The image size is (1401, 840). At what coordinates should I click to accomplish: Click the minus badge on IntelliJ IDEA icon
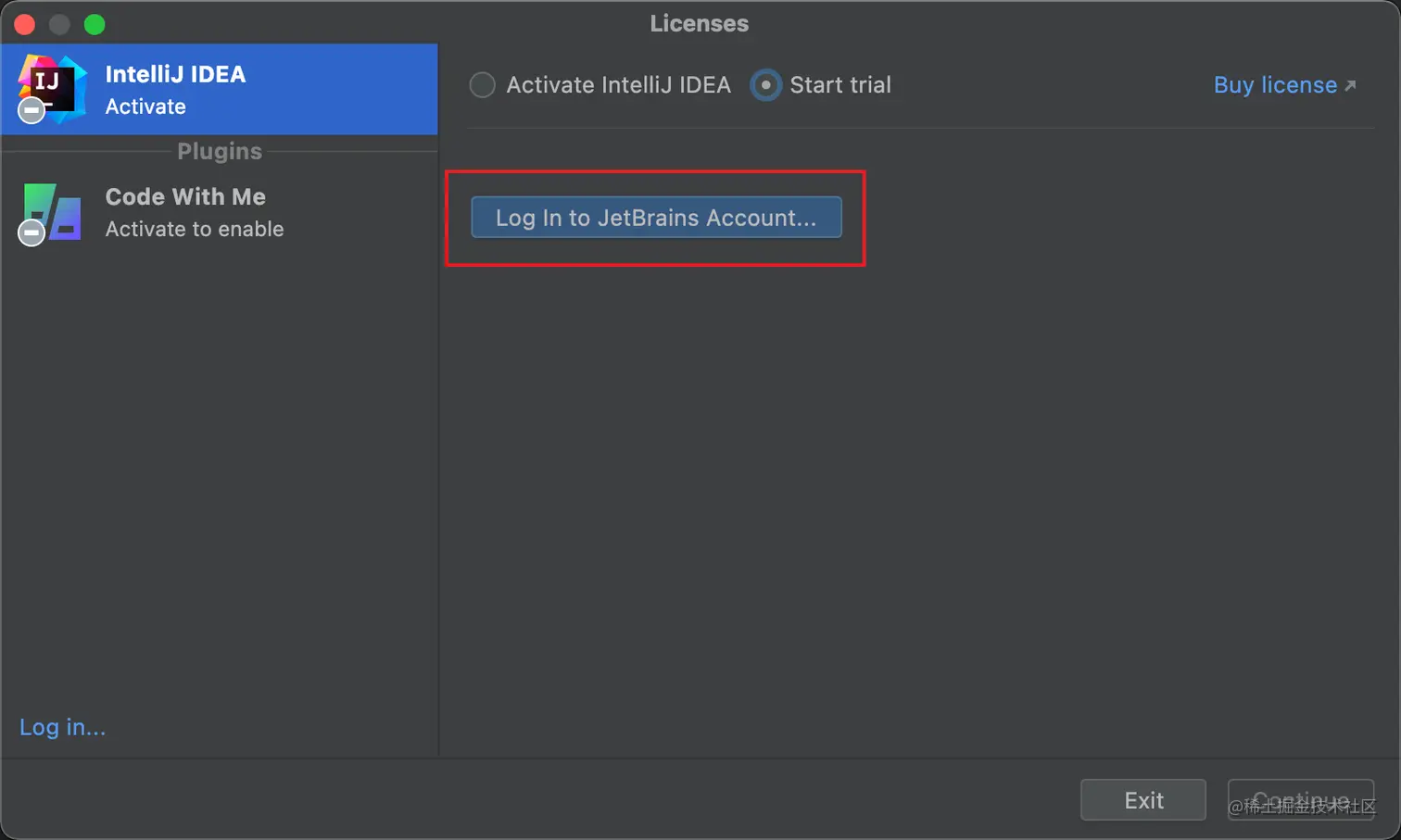click(32, 111)
